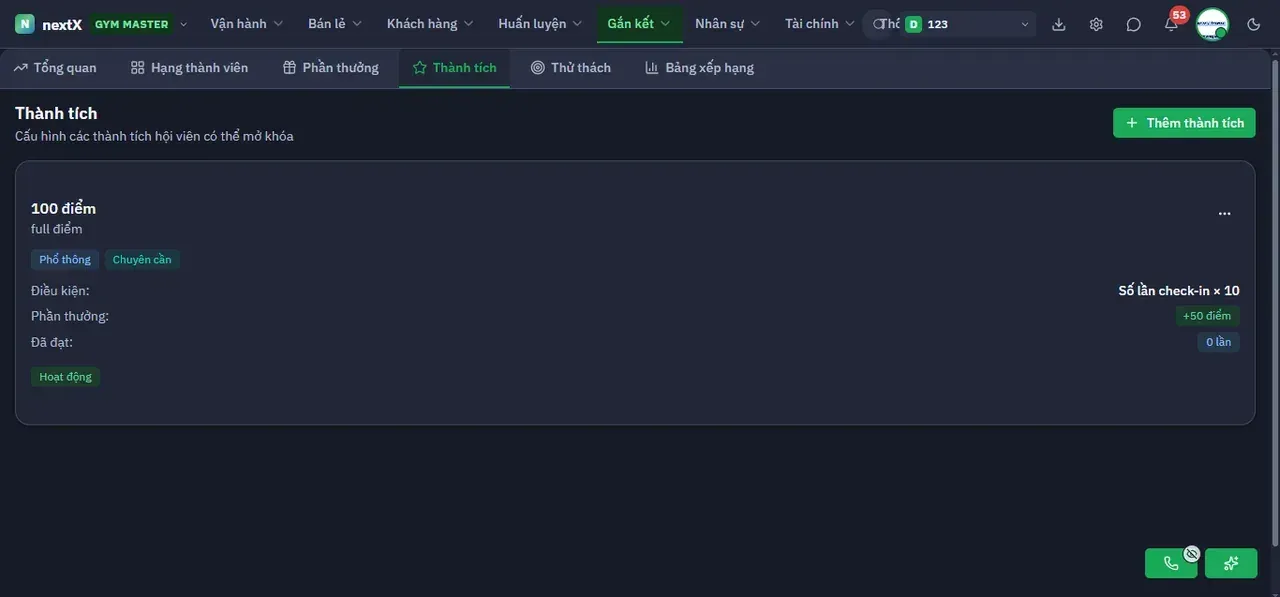Click the Phổ thông tag
The height and width of the screenshot is (597, 1280).
pyautogui.click(x=65, y=260)
